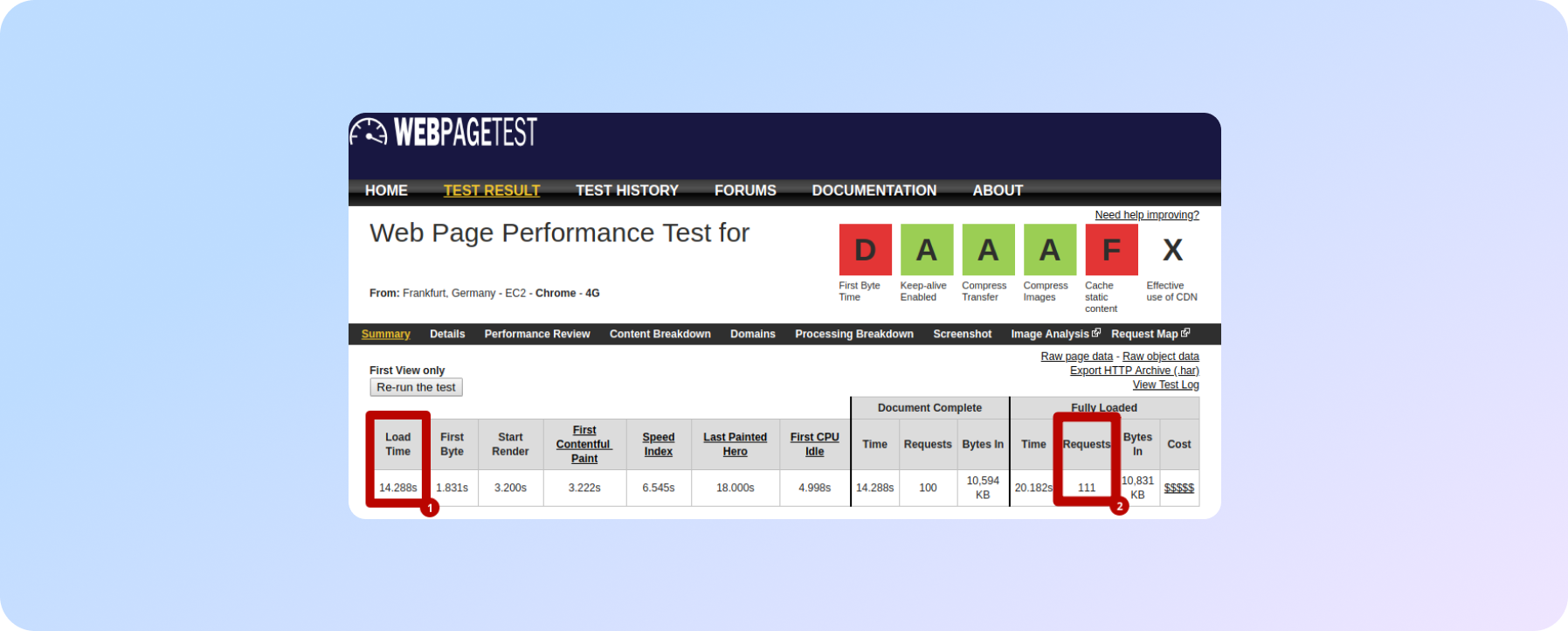Open the Performance Review tab
Image resolution: width=1568 pixels, height=631 pixels.
pos(537,334)
